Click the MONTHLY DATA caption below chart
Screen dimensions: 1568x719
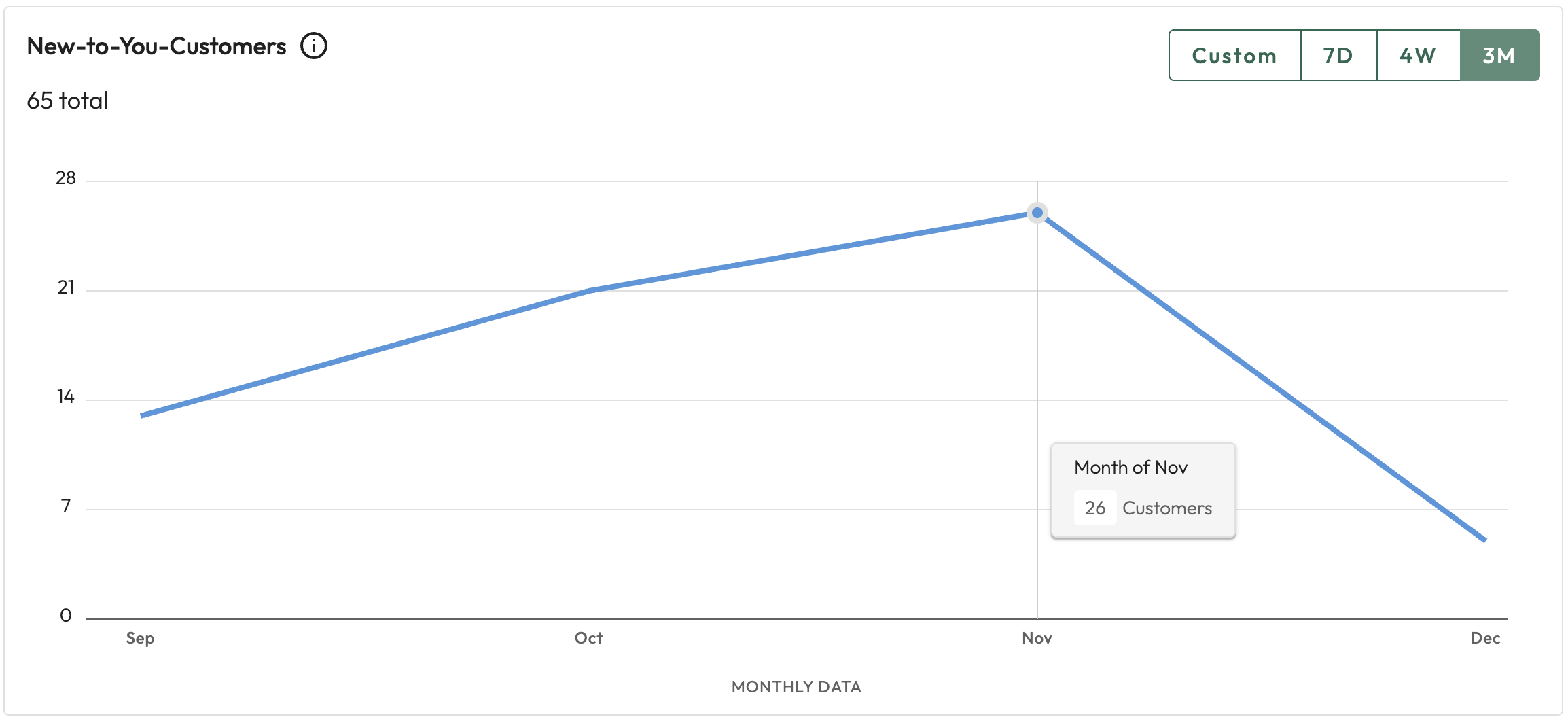click(796, 687)
